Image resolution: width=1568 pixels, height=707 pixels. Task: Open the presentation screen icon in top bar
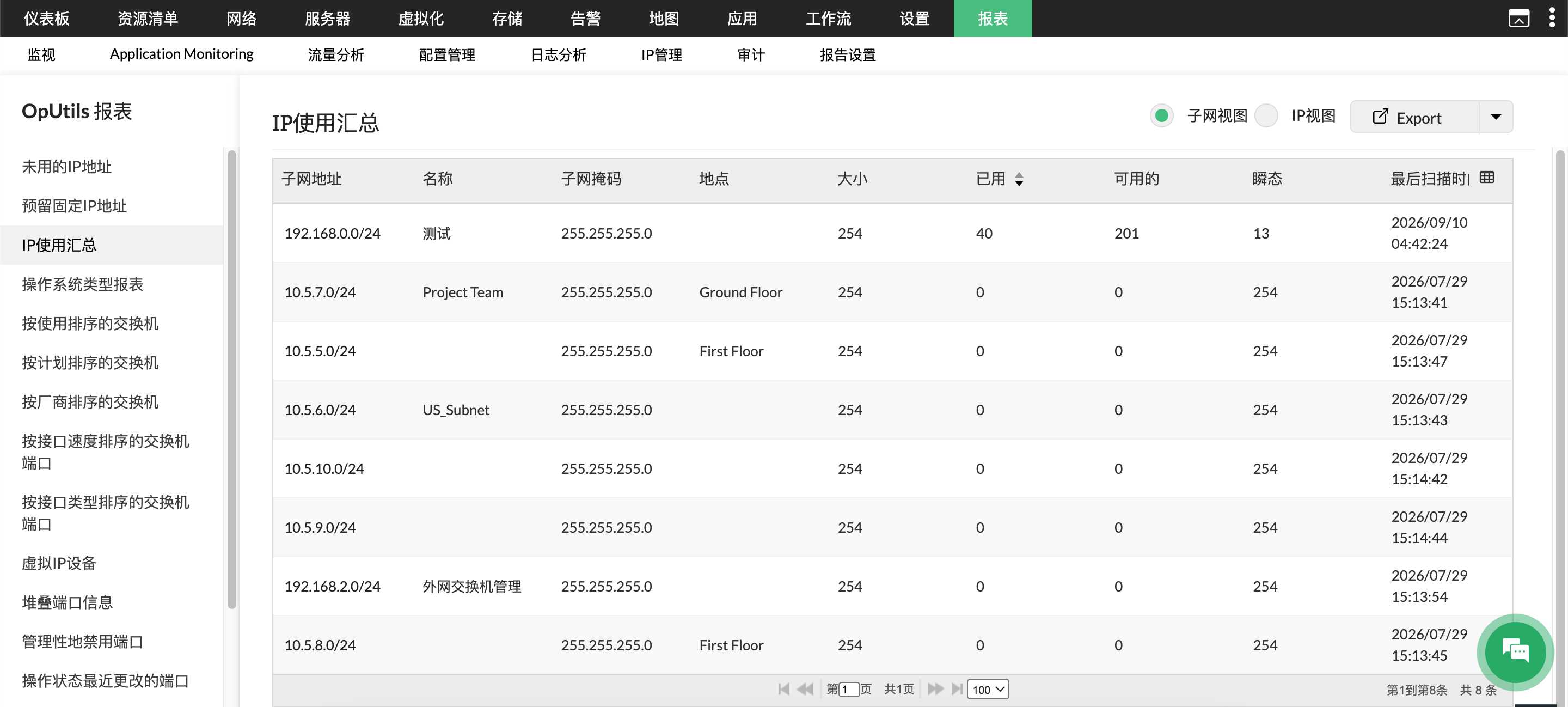1518,19
